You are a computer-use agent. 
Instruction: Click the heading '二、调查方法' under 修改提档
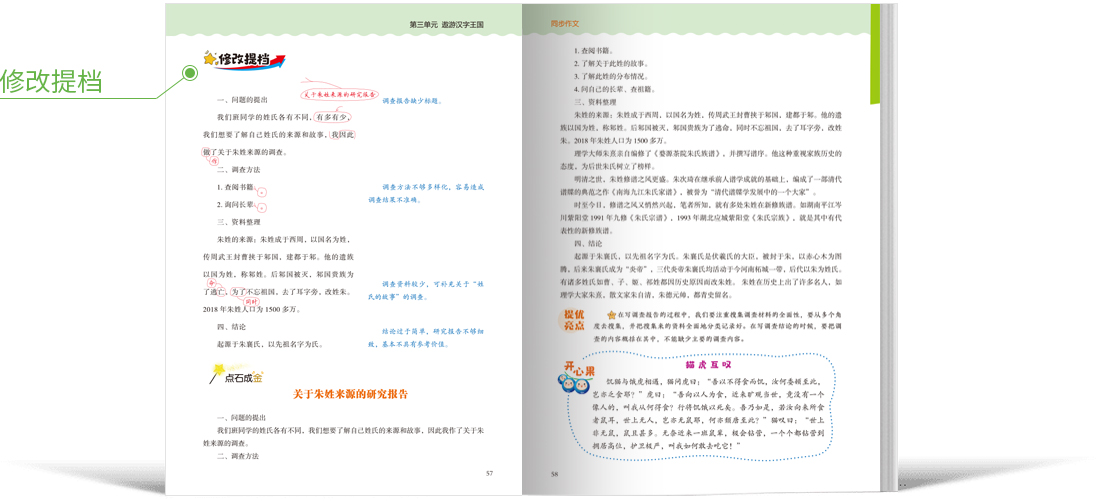237,170
